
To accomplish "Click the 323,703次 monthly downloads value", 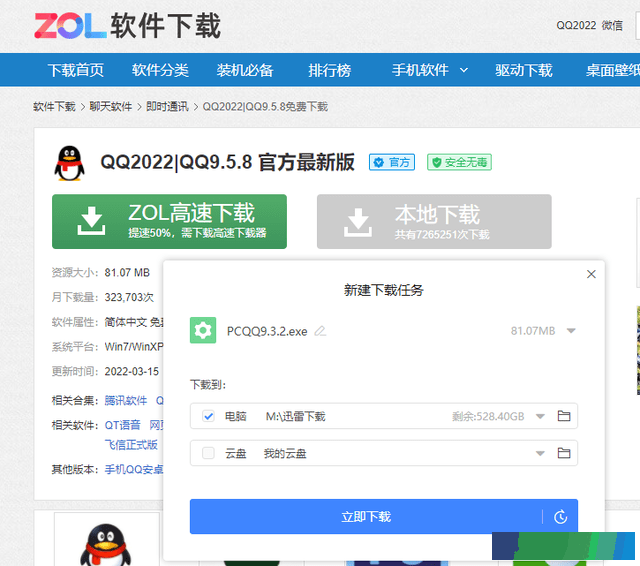I will pyautogui.click(x=129, y=297).
